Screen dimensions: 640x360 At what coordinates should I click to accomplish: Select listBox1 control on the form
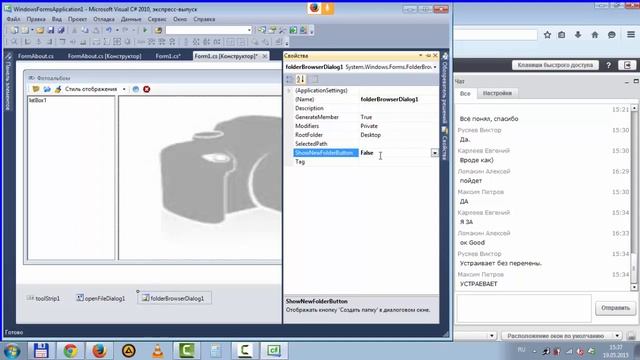[71, 178]
